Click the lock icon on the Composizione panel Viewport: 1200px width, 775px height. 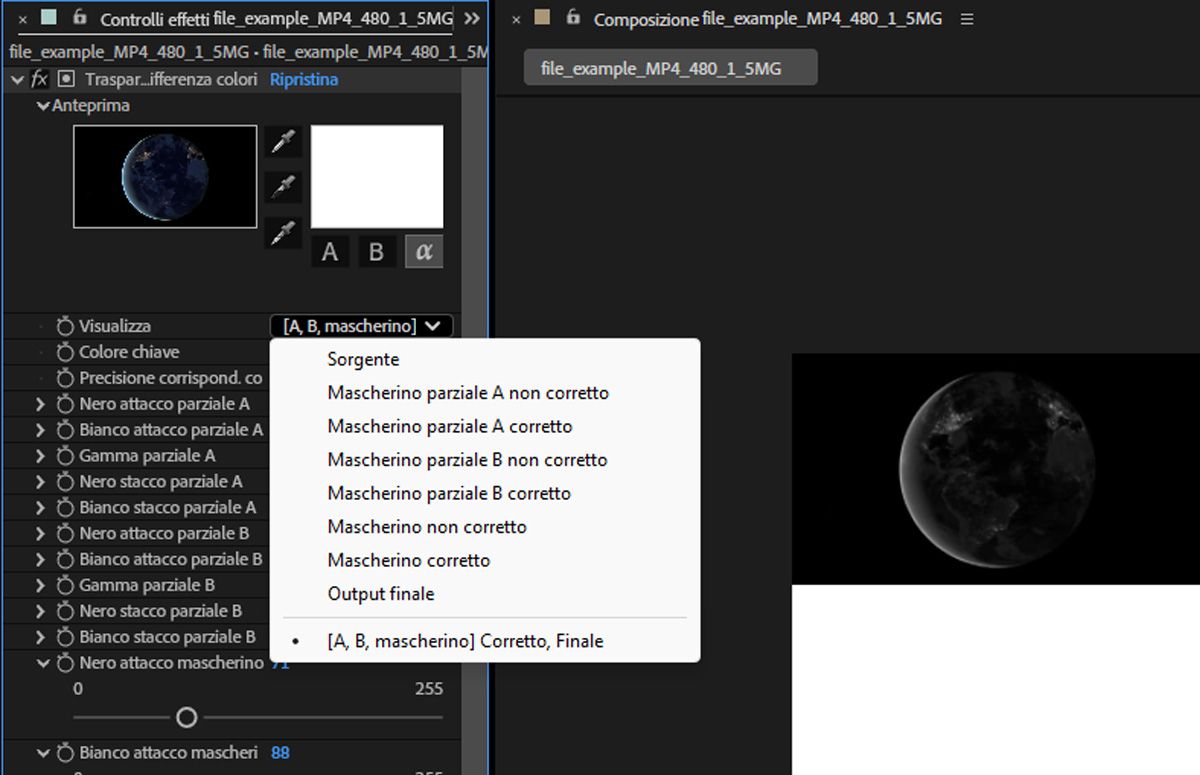[572, 18]
